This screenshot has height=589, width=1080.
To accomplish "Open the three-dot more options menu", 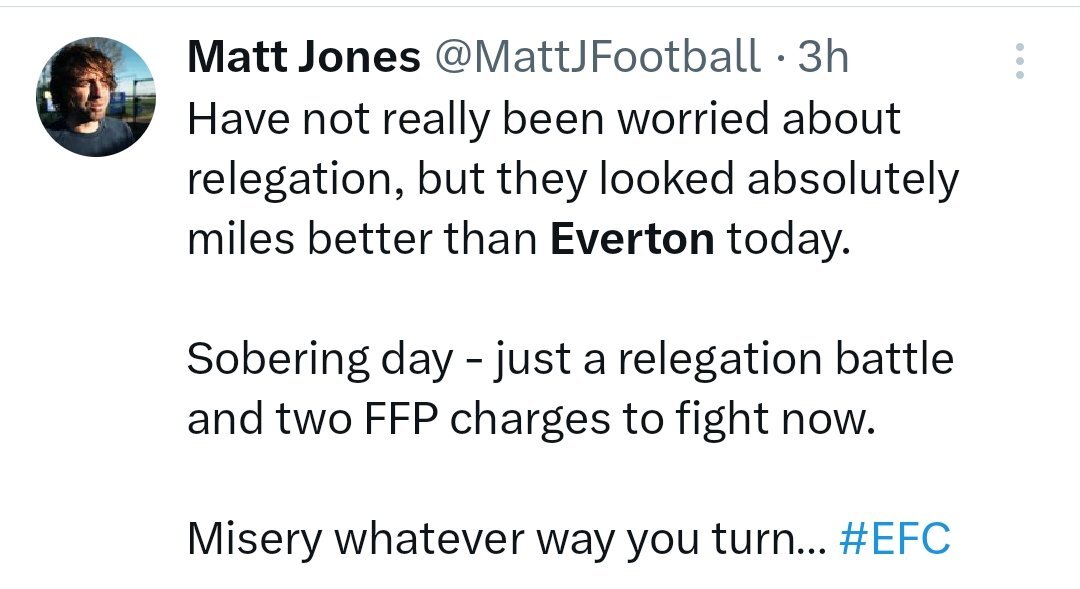I will [1019, 61].
